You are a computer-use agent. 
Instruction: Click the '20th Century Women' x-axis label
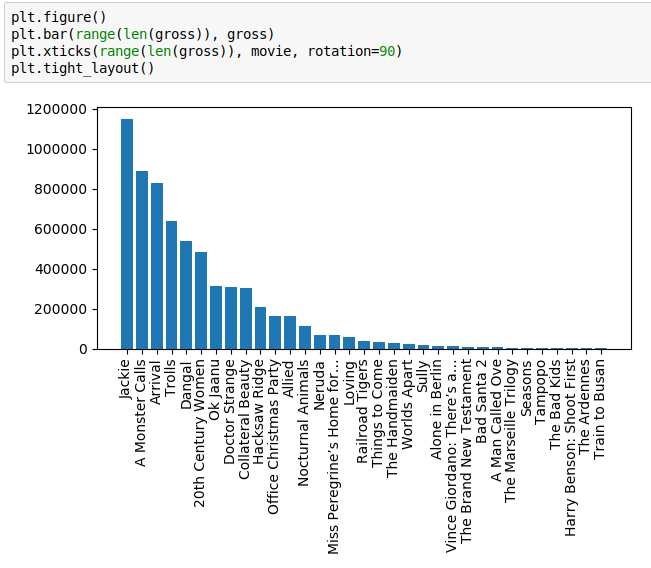coord(199,433)
